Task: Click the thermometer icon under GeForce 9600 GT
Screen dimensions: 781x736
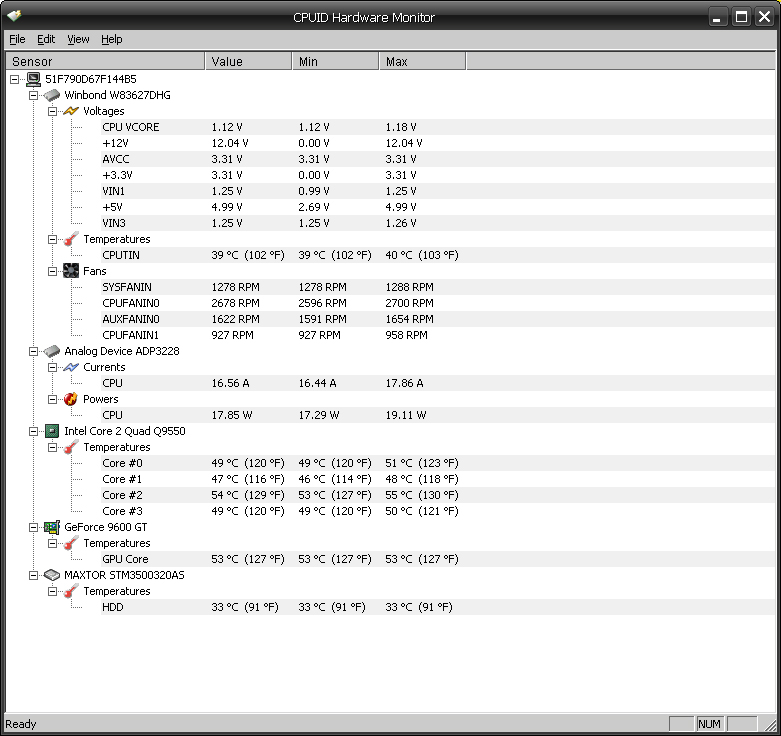Action: (x=71, y=543)
